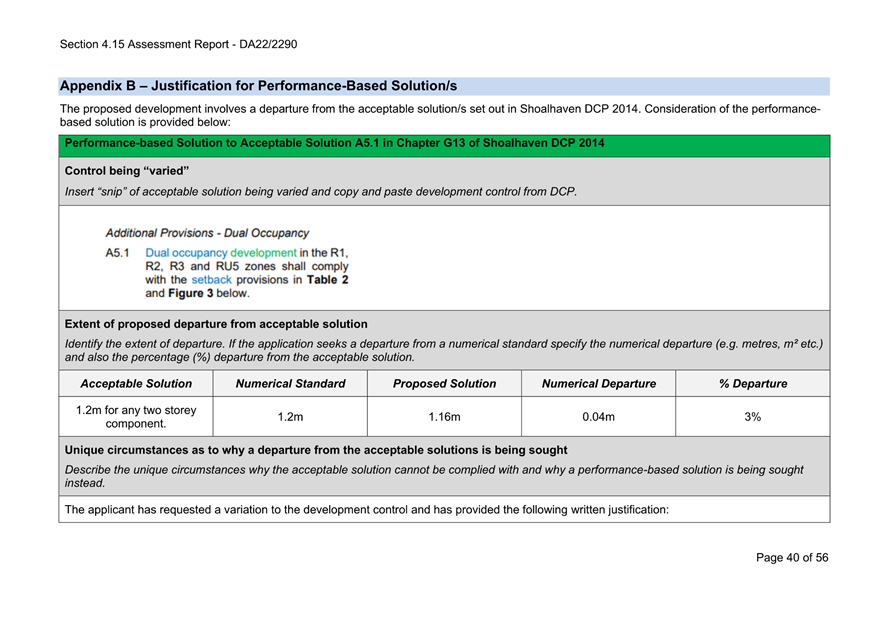Click 'Additional Provisions - Dual Occupancy' italic text
This screenshot has width=888, height=628.
point(207,233)
